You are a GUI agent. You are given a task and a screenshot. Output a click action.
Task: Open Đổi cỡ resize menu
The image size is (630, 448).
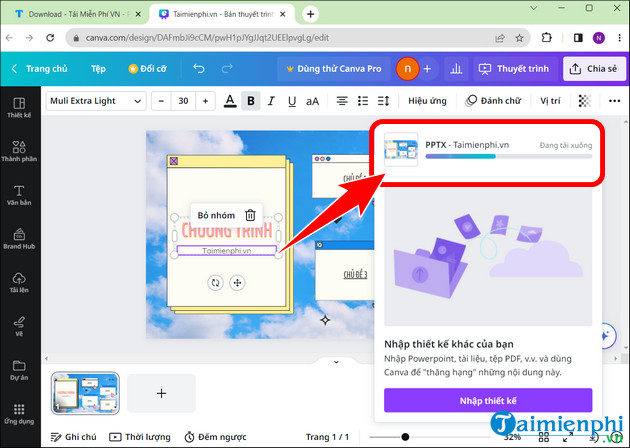pyautogui.click(x=147, y=69)
